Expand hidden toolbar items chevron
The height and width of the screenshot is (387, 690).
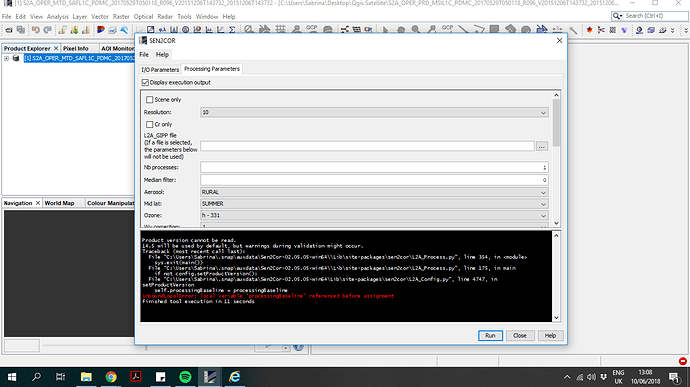pyautogui.click(x=672, y=30)
